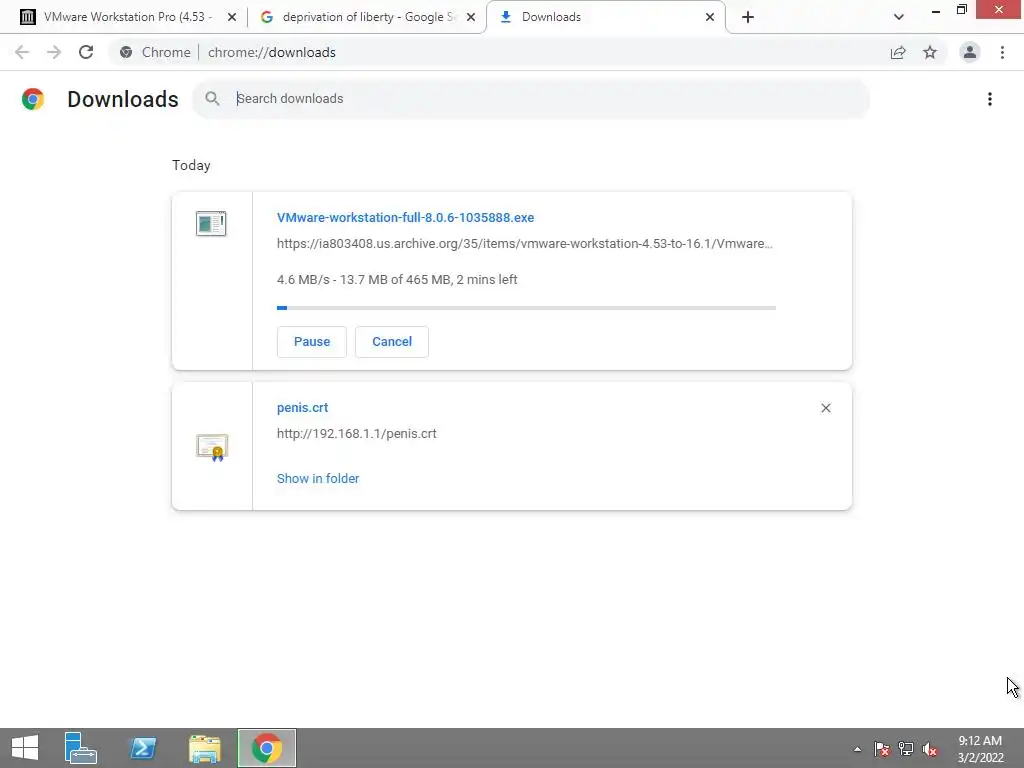This screenshot has width=1024, height=768.
Task: Pause the VMware download
Action: pyautogui.click(x=312, y=342)
